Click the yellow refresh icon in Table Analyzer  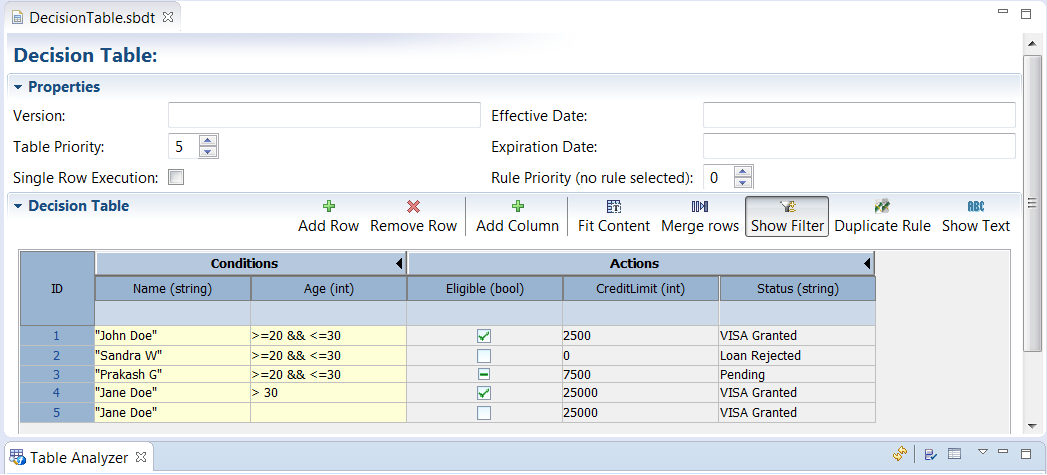(x=901, y=454)
